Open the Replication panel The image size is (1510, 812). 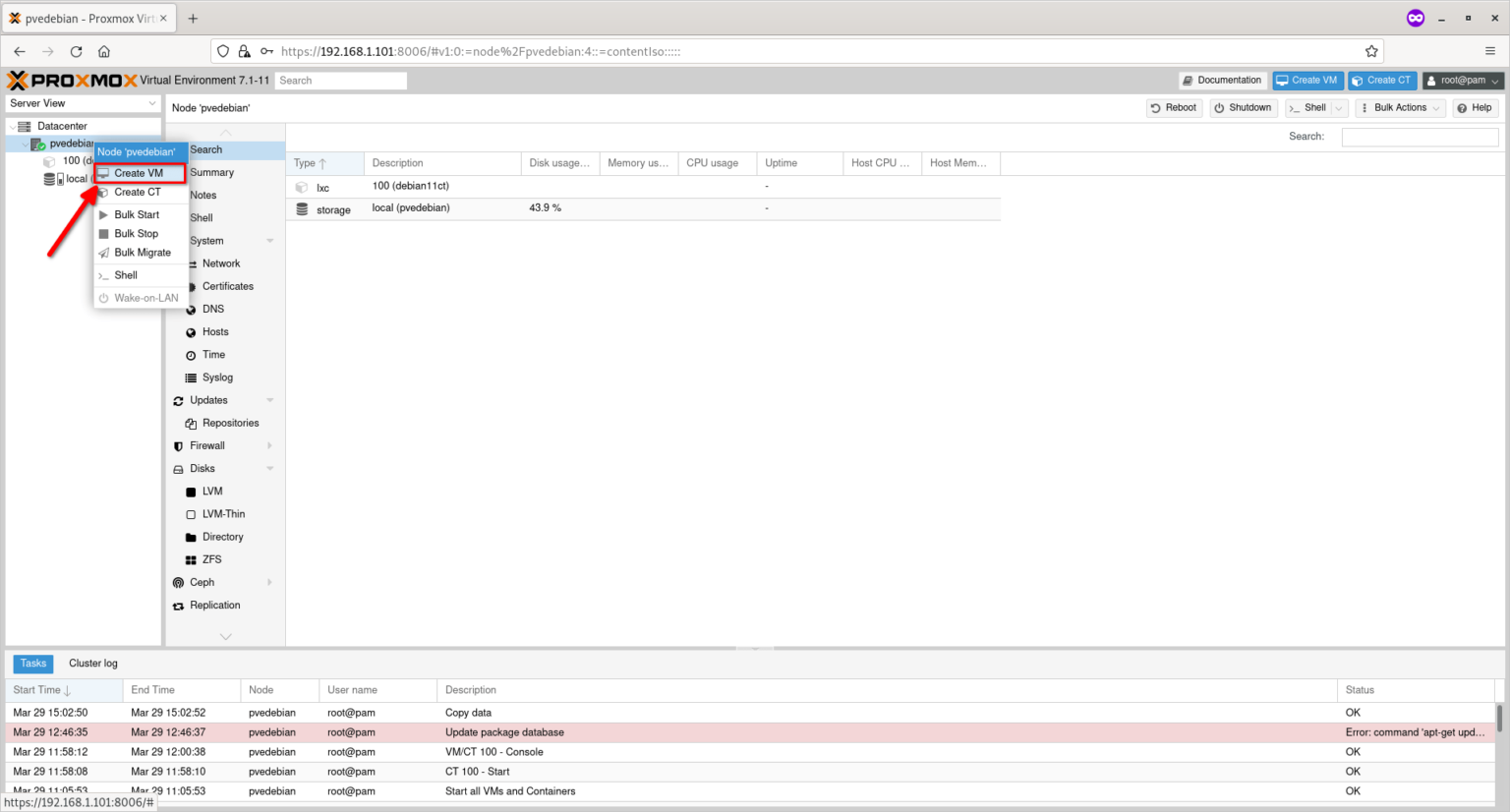[215, 605]
